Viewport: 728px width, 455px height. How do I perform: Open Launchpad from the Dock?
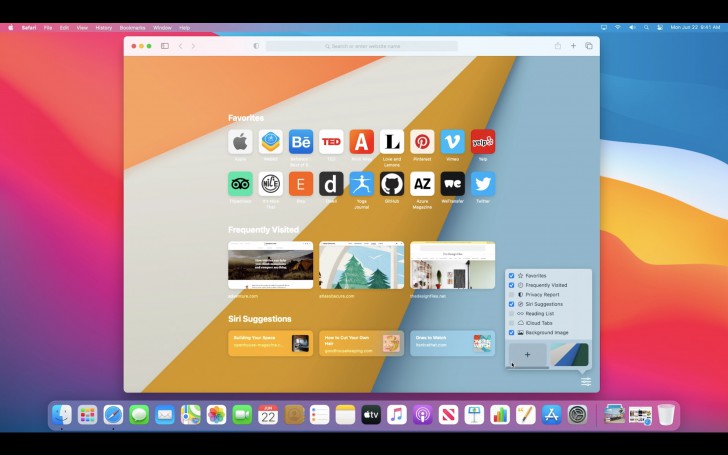click(87, 415)
